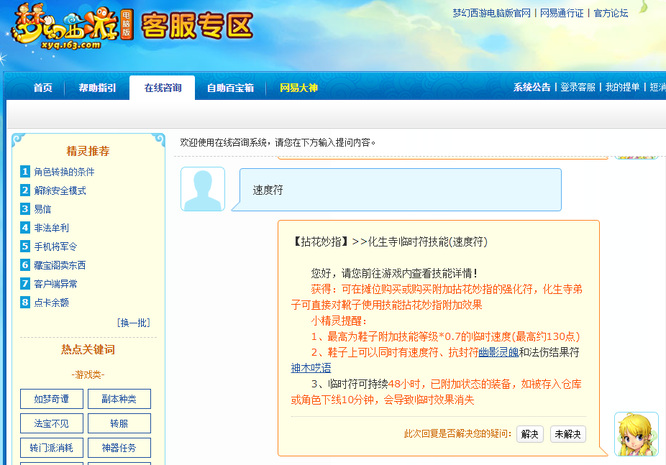This screenshot has width=666, height=465.
Task: Mark the reply as 未解决
Action: [x=568, y=434]
